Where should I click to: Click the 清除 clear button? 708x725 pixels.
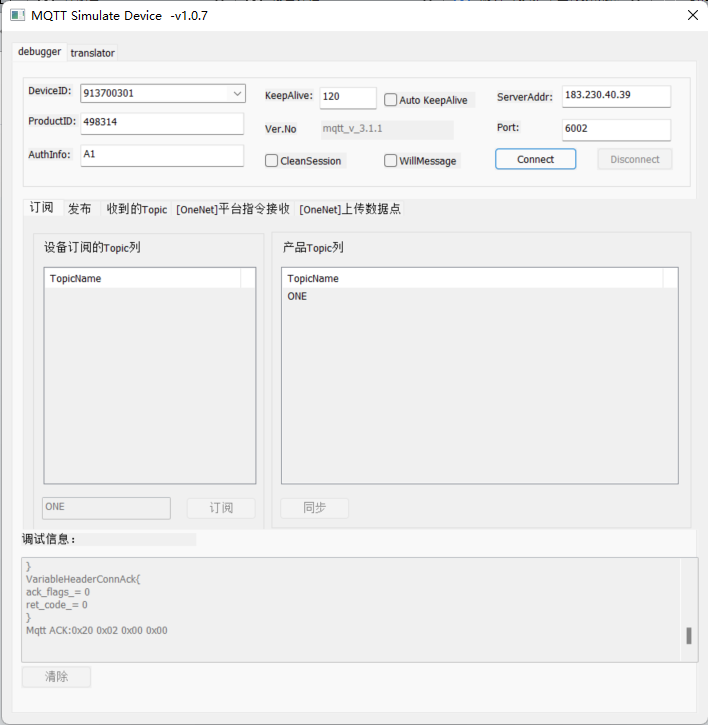pos(56,677)
